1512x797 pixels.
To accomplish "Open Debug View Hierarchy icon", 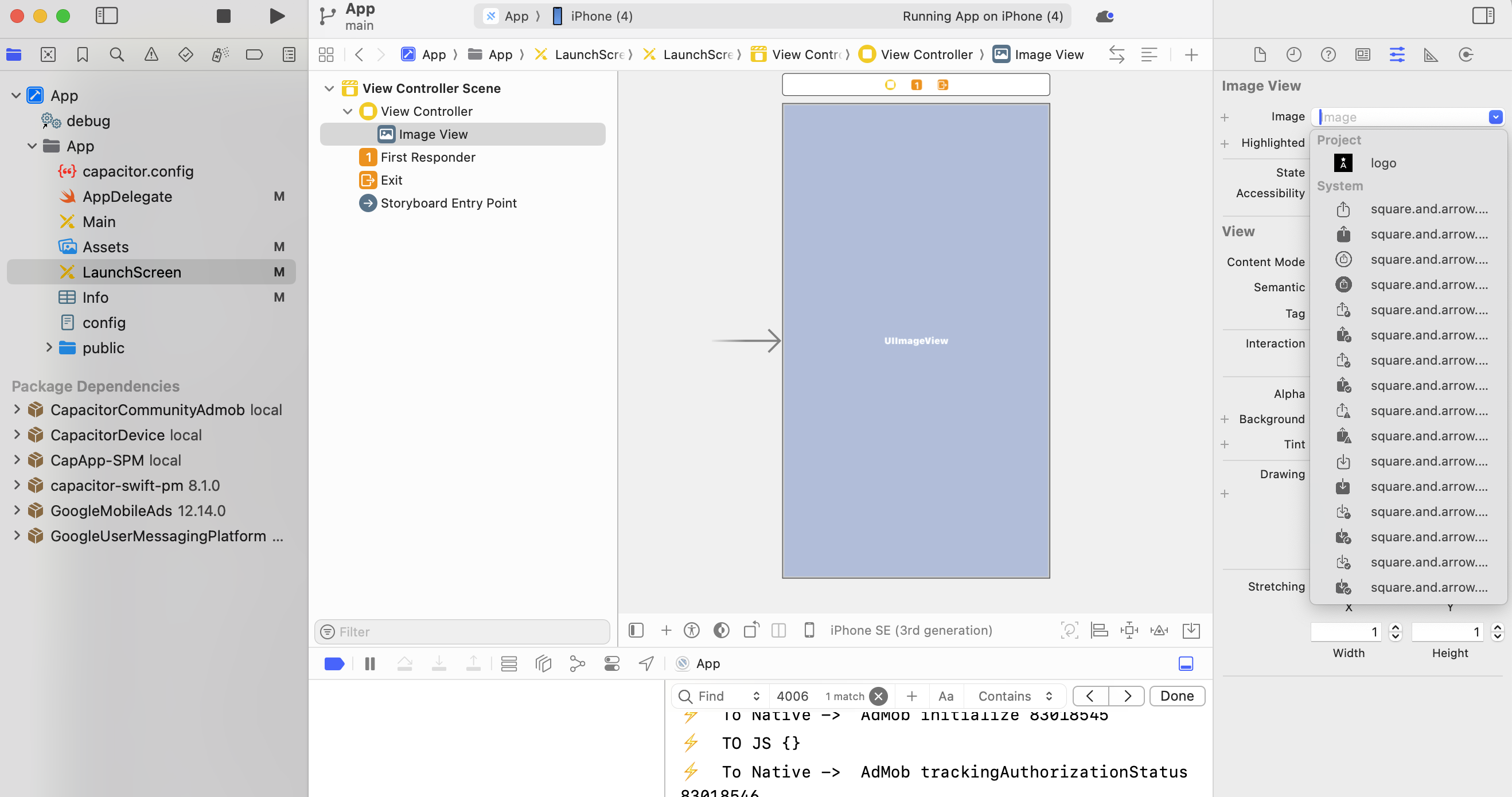I will pos(543,664).
